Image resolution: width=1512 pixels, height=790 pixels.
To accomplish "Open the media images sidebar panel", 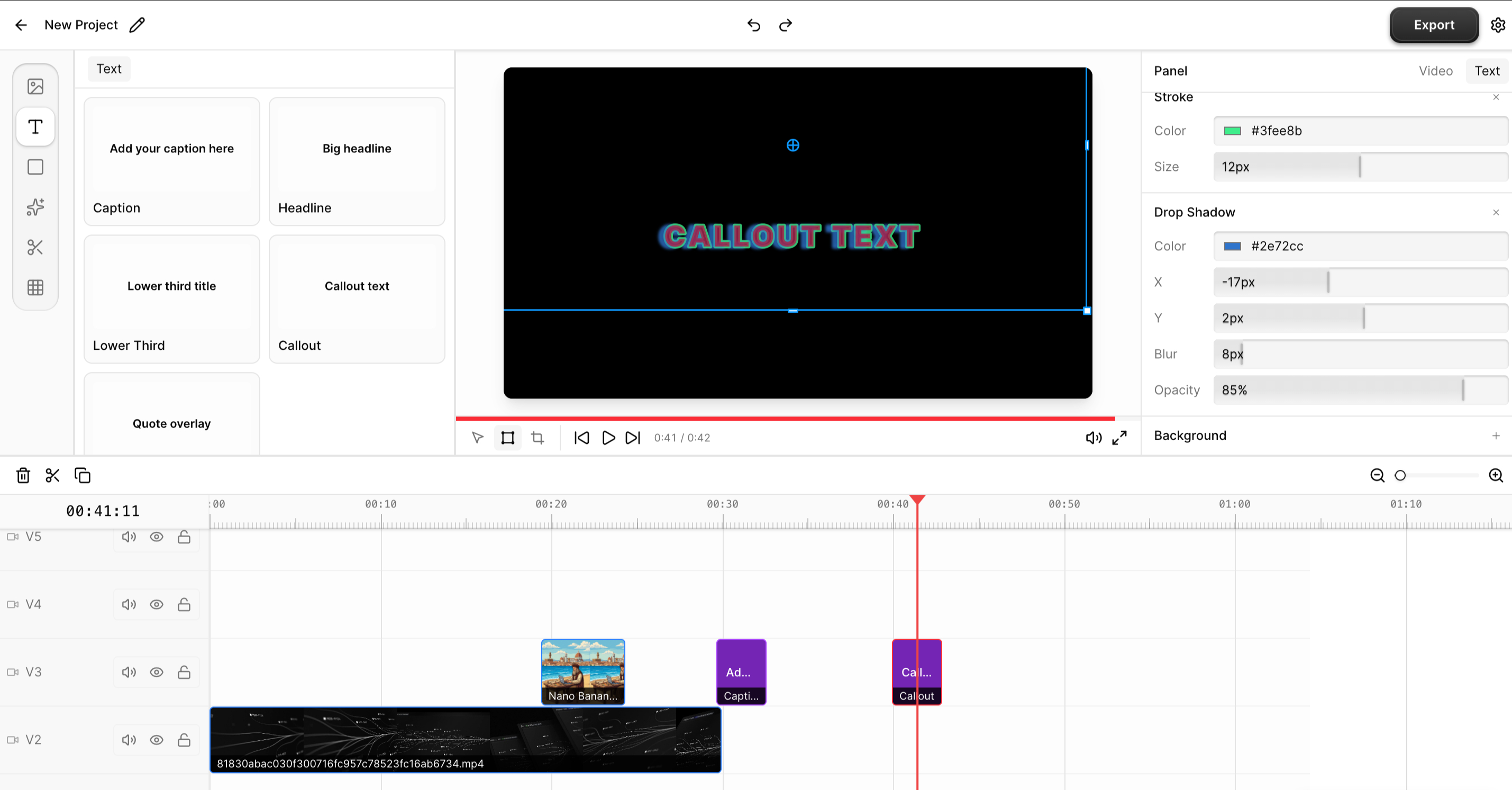I will tap(35, 86).
